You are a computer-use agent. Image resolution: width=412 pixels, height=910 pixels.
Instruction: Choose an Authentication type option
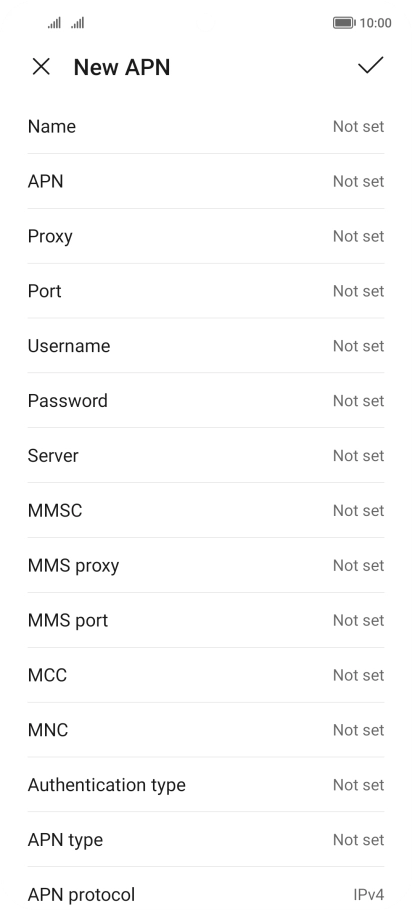[x=206, y=785]
